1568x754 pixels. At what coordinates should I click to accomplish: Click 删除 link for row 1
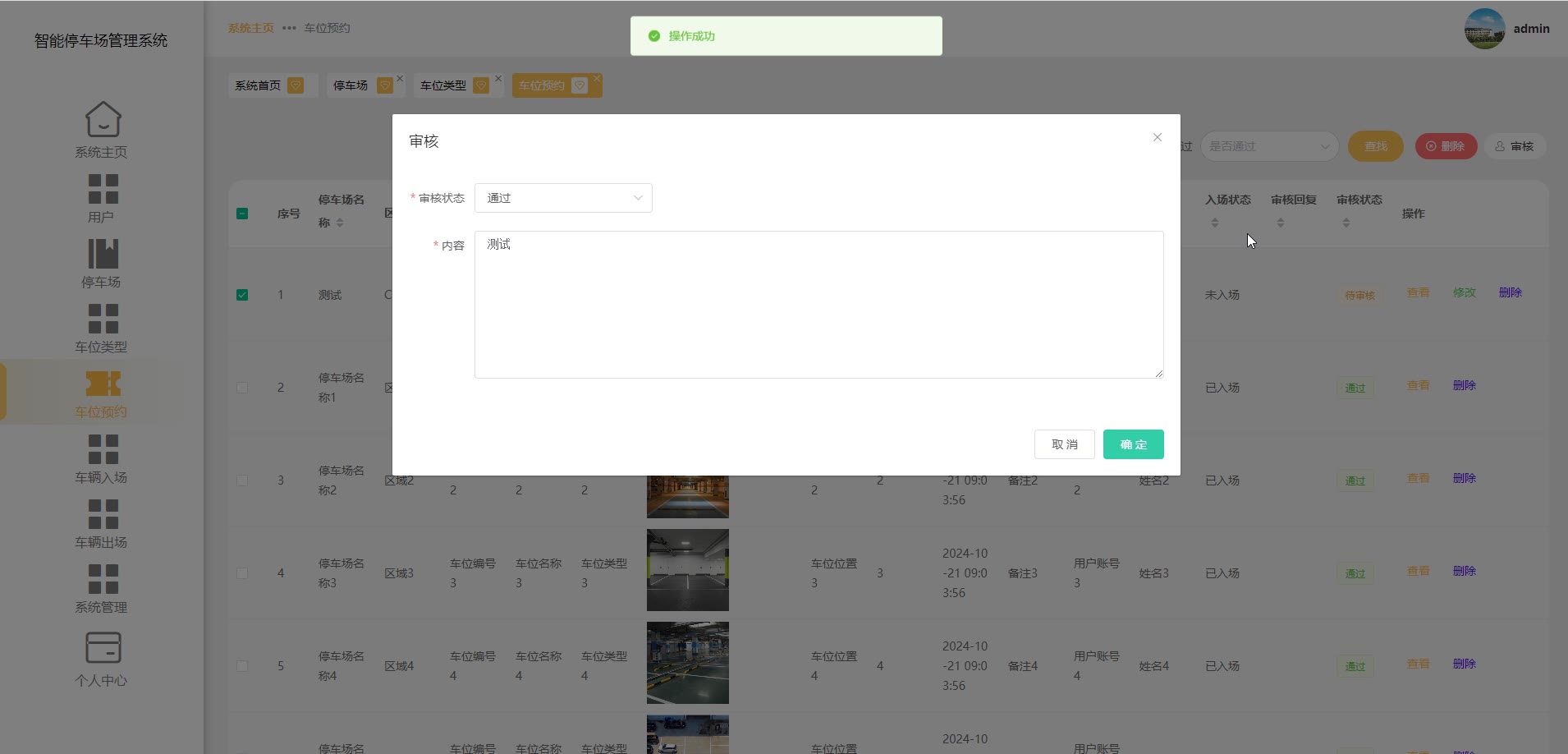coord(1511,292)
